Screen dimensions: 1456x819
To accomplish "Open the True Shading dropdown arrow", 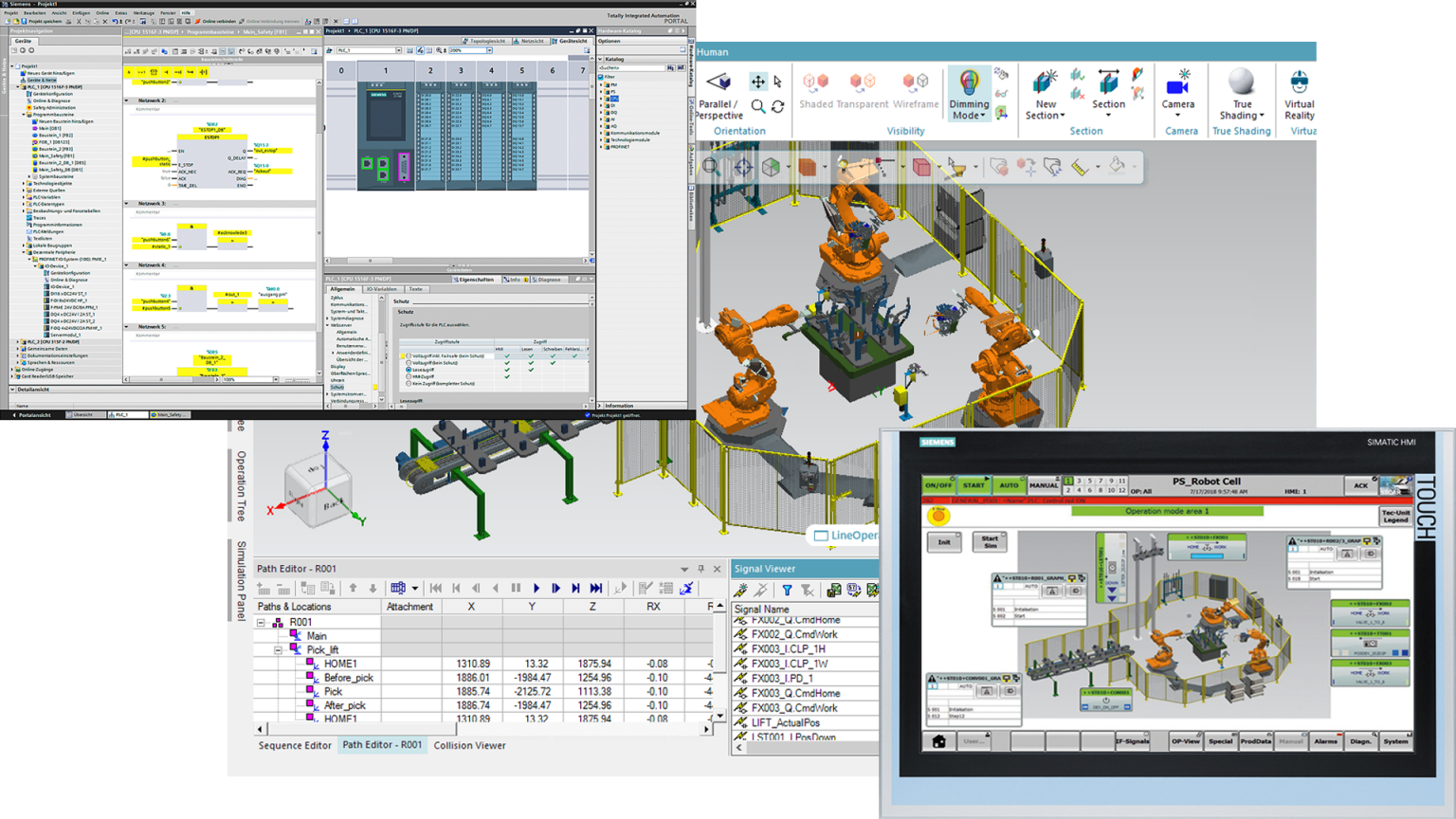I will click(x=1262, y=114).
